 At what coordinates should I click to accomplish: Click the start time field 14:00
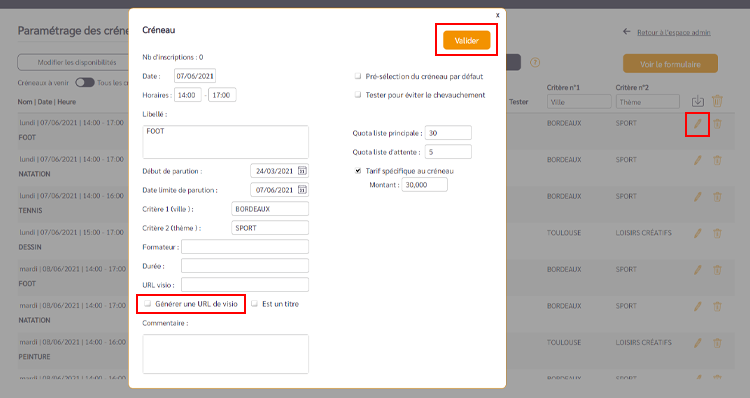click(x=188, y=95)
